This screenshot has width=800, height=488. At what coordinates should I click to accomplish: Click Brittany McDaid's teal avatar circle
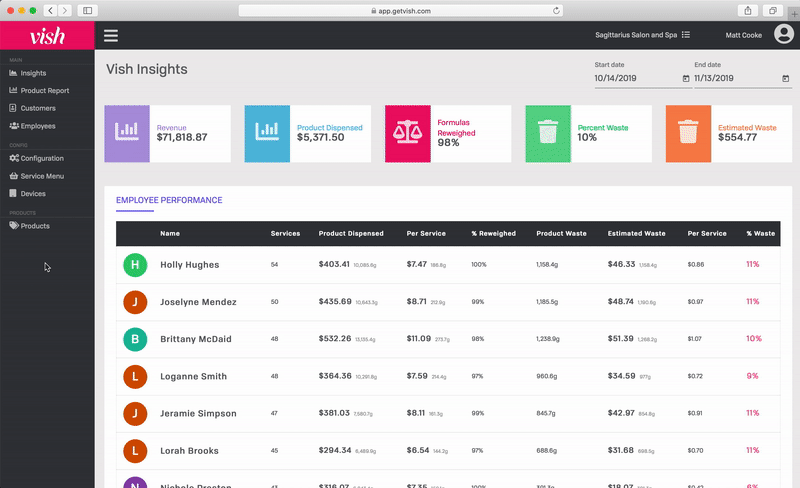point(135,339)
